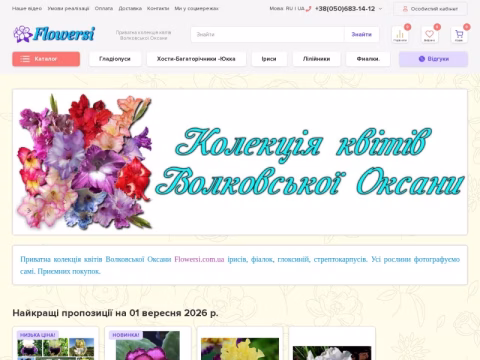This screenshot has width=480, height=360.
Task: Click heading Найкращі пропозиції на 01 вересня
Action: tap(115, 313)
